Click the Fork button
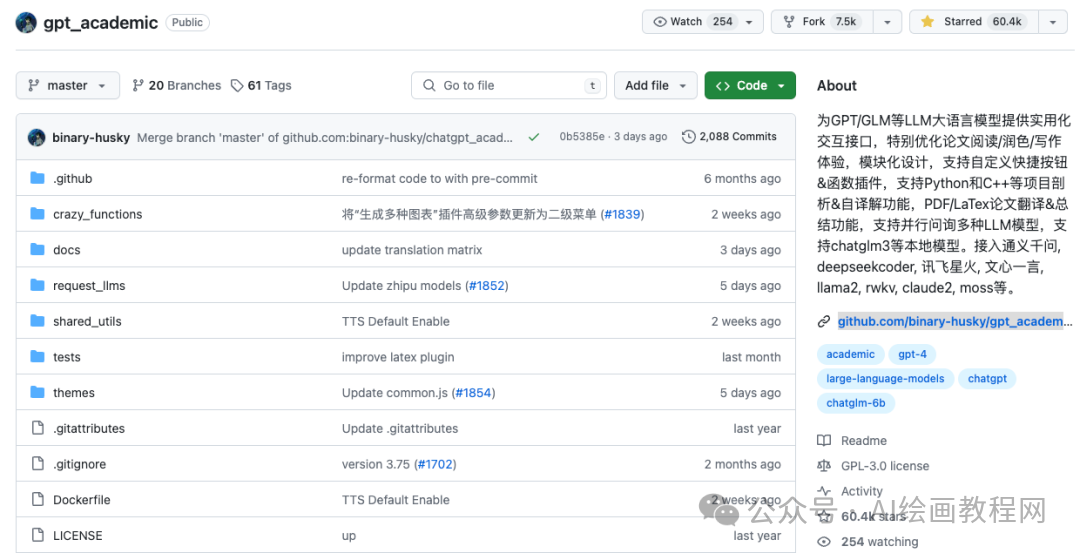 click(822, 21)
